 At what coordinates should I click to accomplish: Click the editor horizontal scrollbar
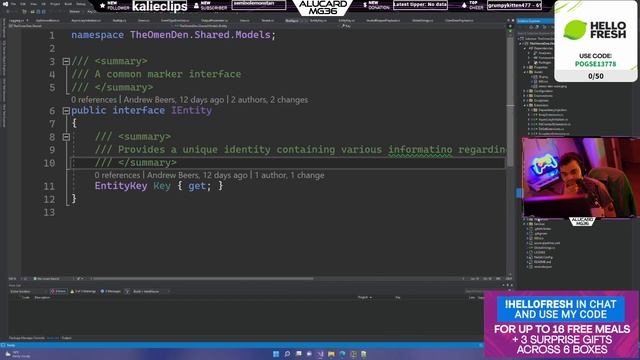204,279
